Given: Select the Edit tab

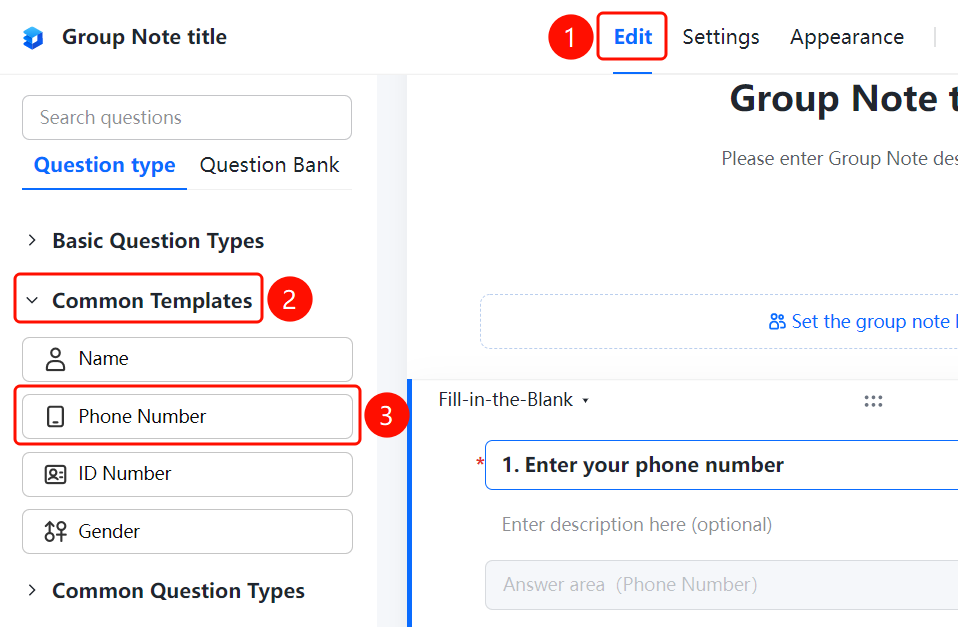Looking at the screenshot, I should (x=632, y=37).
